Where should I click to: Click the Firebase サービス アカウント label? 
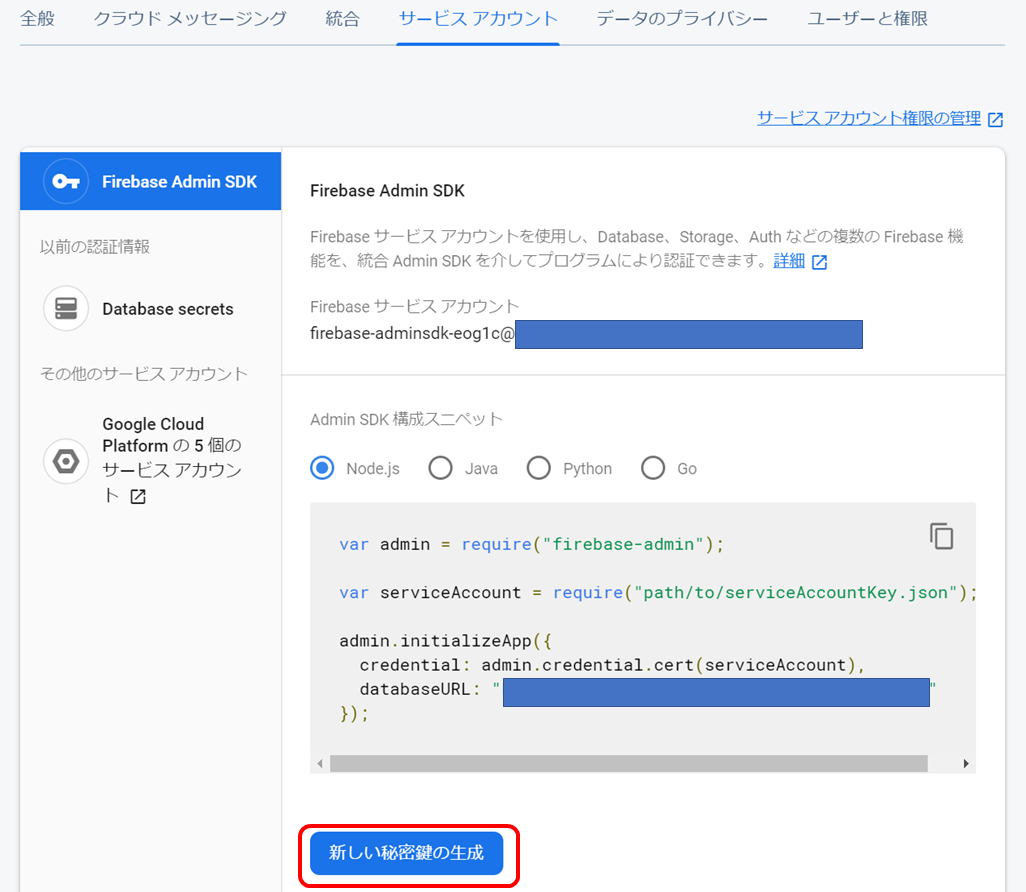[x=414, y=306]
